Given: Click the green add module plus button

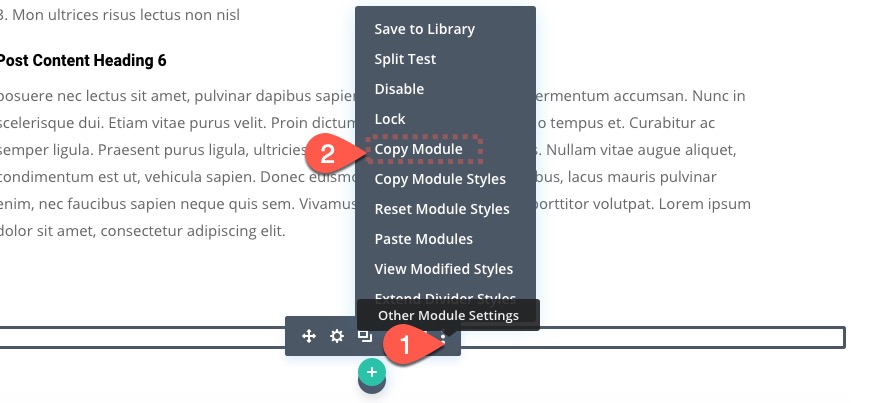Looking at the screenshot, I should coord(372,373).
